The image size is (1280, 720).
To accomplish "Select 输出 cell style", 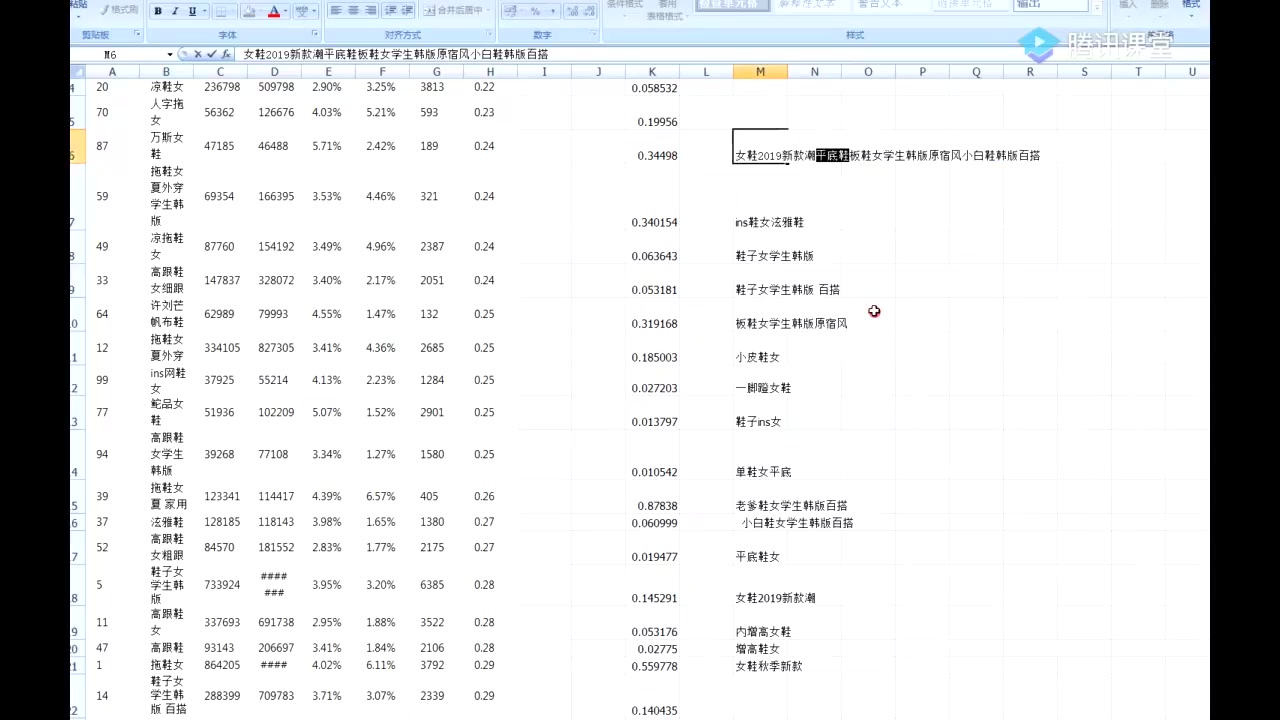I will pyautogui.click(x=1049, y=5).
